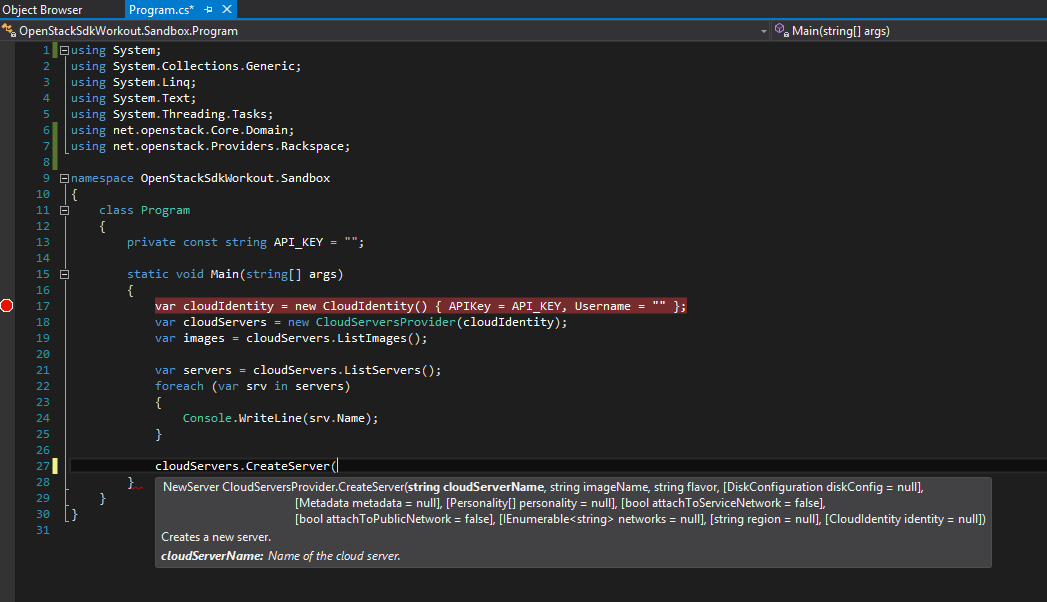Close the Program.cs tab
The width and height of the screenshot is (1047, 602).
pos(225,10)
